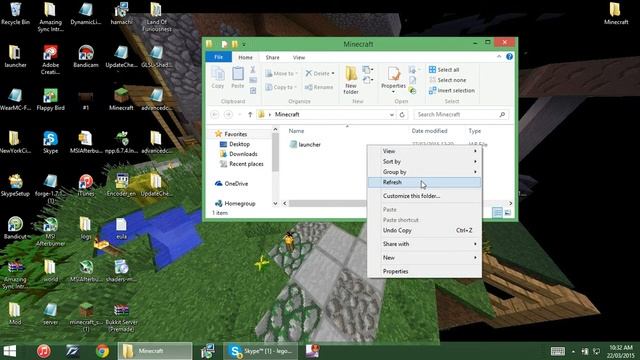Open the Encoder_en desktop icon
The height and width of the screenshot is (360, 640).
[x=121, y=185]
